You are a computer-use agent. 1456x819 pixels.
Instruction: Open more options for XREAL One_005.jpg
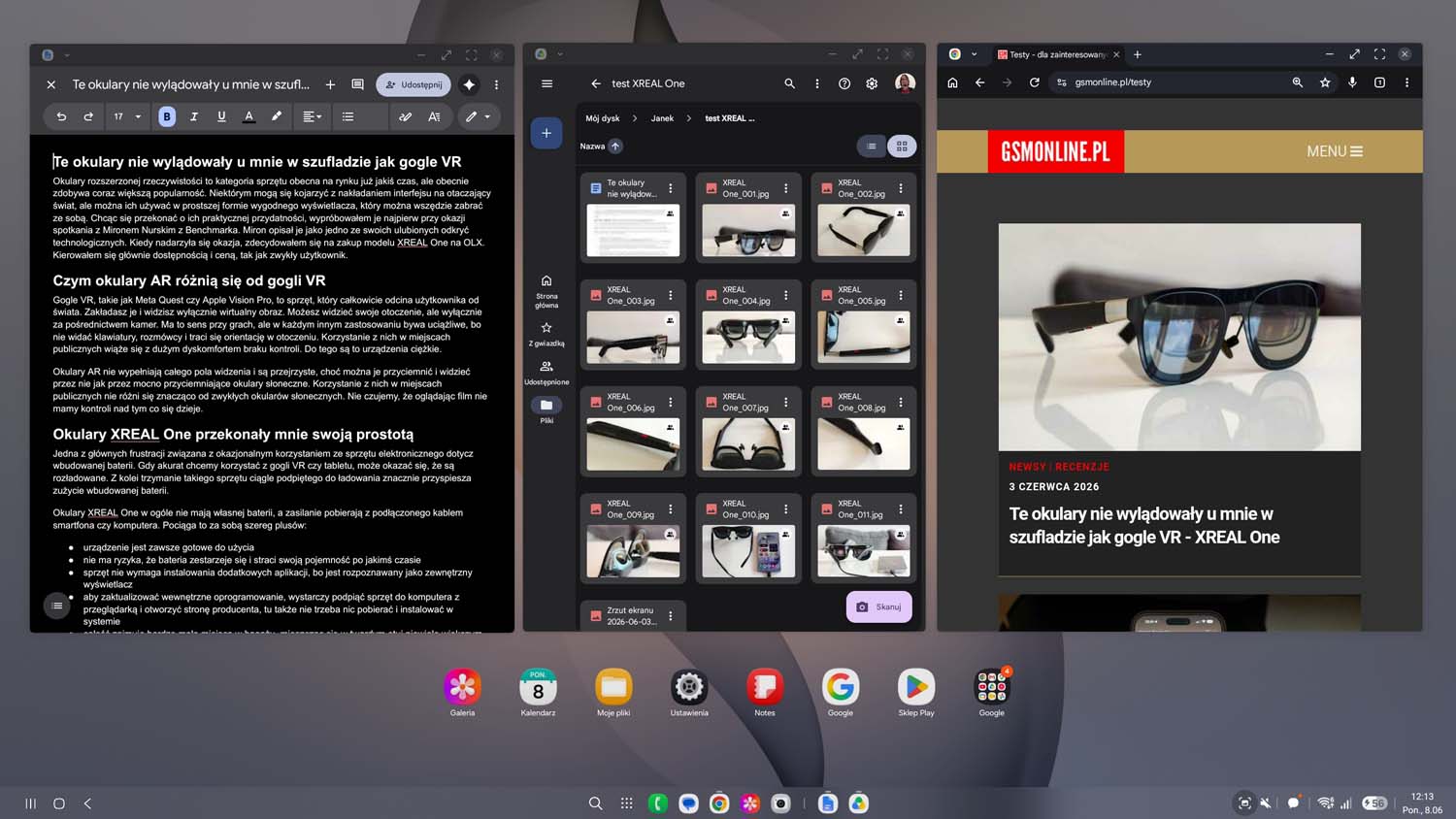pos(901,295)
